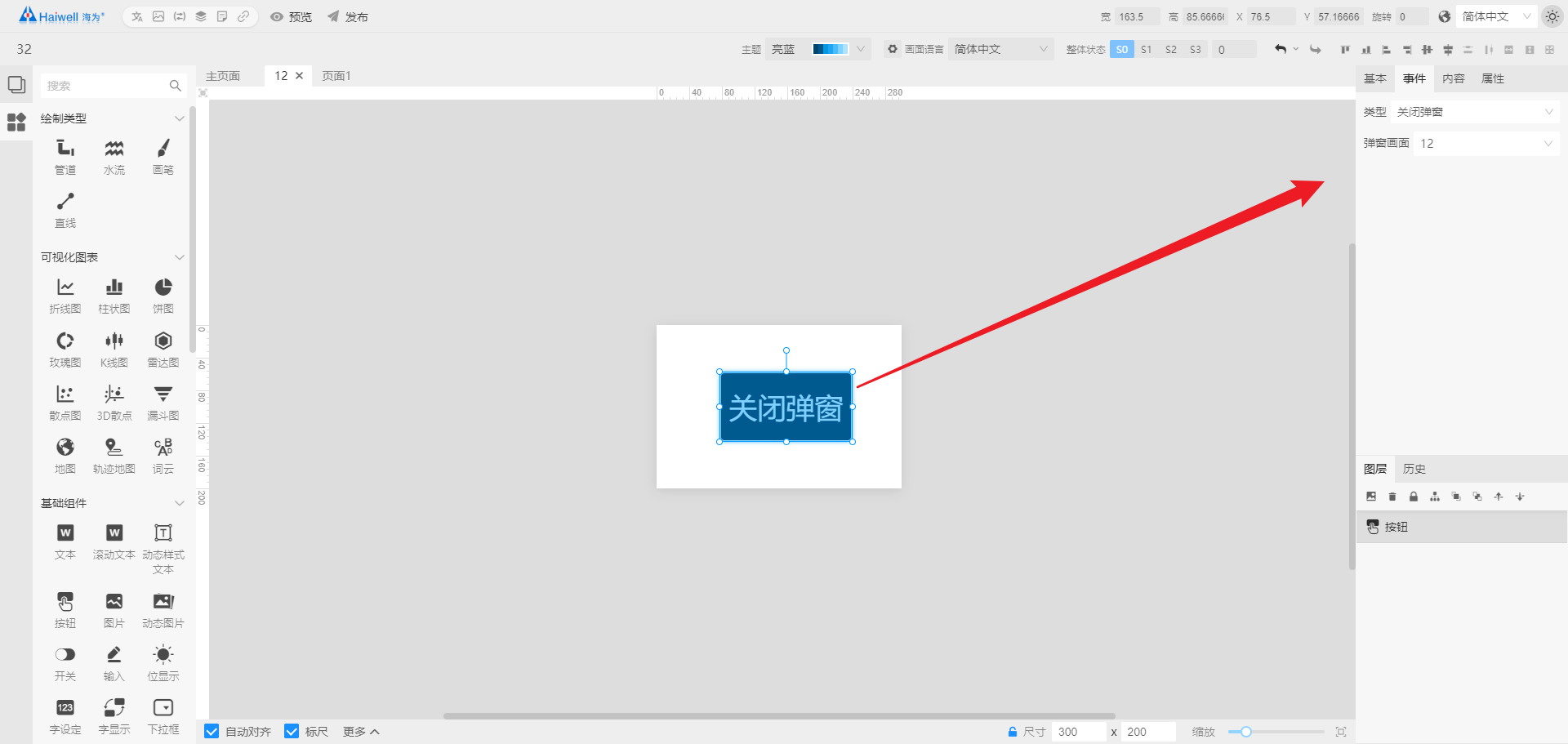Image resolution: width=1568 pixels, height=744 pixels.
Task: Add a 动态样式文本 component
Action: point(163,549)
